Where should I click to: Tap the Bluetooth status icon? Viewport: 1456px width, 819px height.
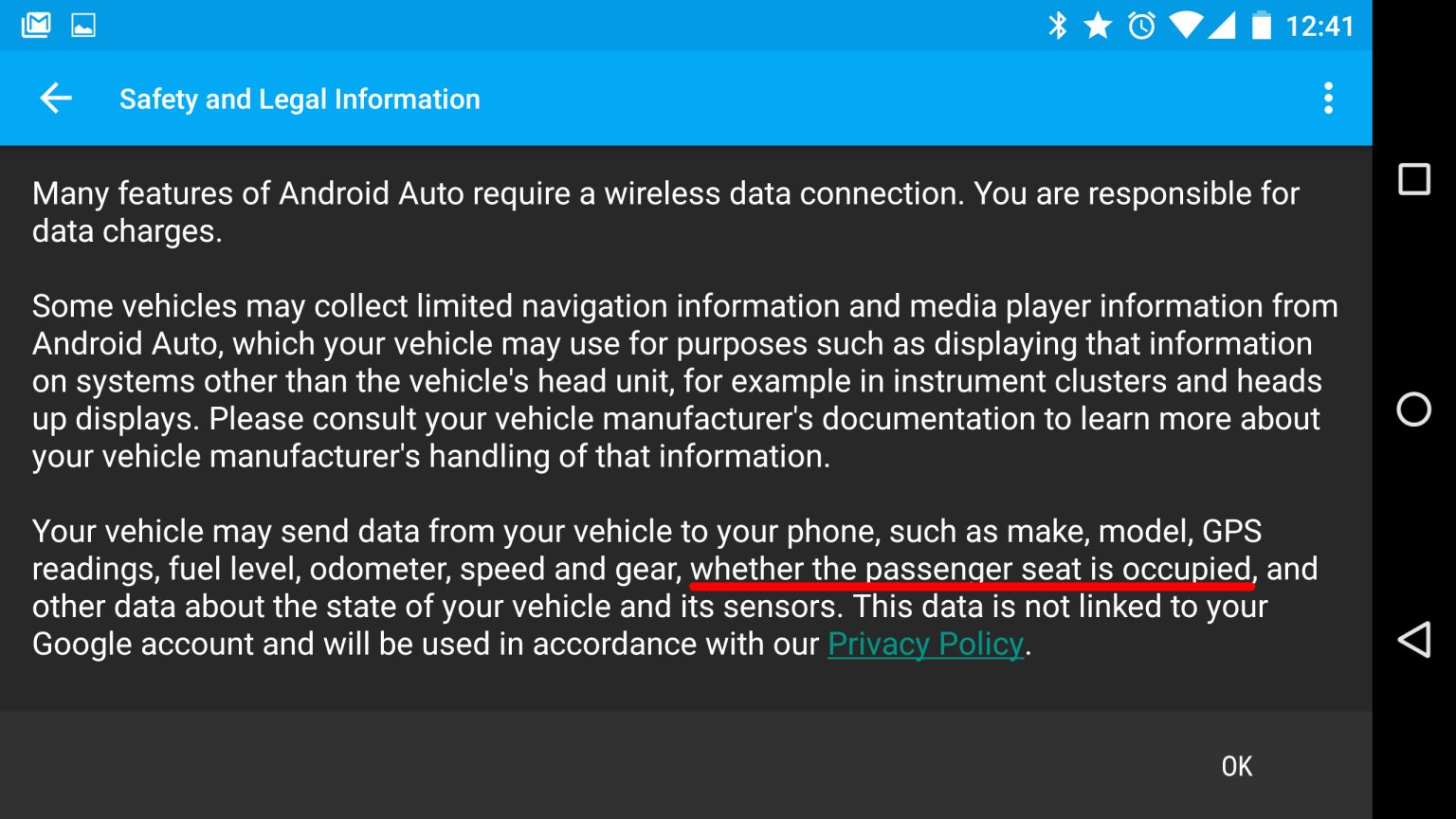click(1059, 24)
